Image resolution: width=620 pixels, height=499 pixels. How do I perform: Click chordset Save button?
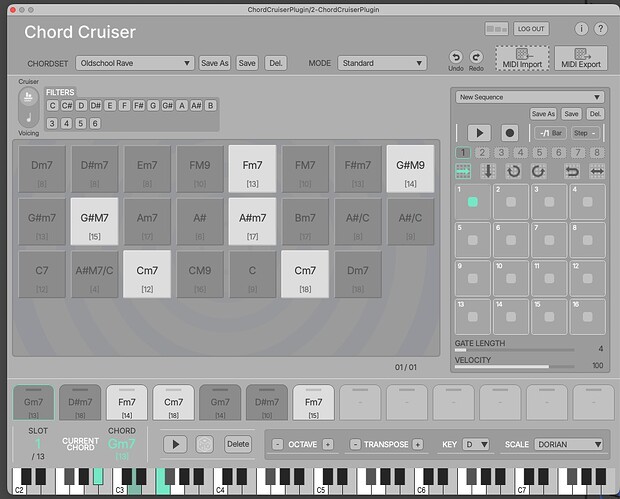[247, 63]
